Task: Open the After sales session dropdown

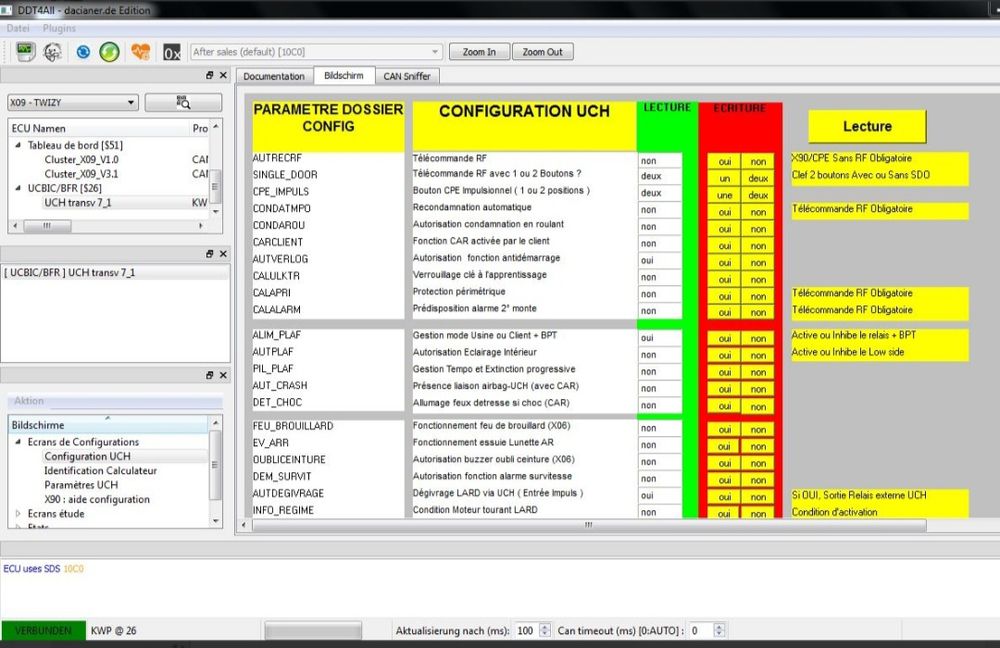Action: point(316,52)
